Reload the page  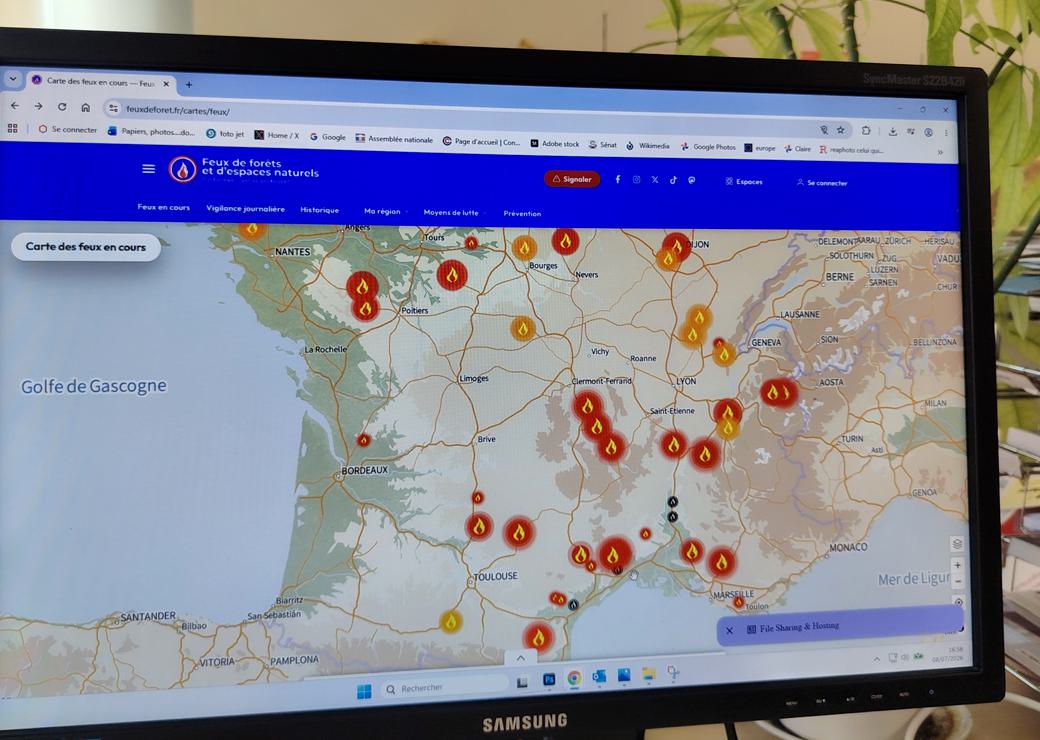(62, 107)
